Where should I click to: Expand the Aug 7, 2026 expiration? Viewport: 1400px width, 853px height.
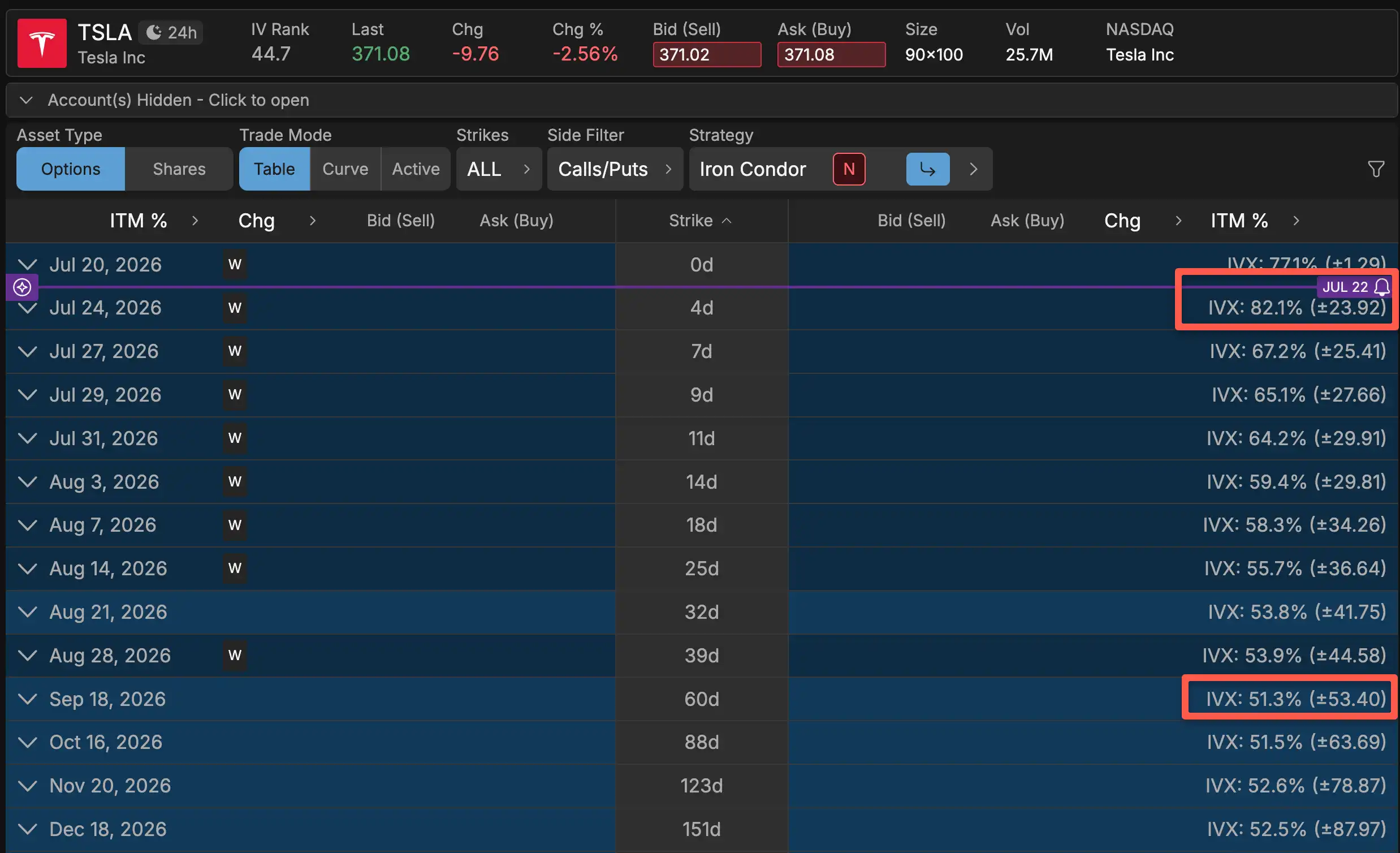click(27, 524)
